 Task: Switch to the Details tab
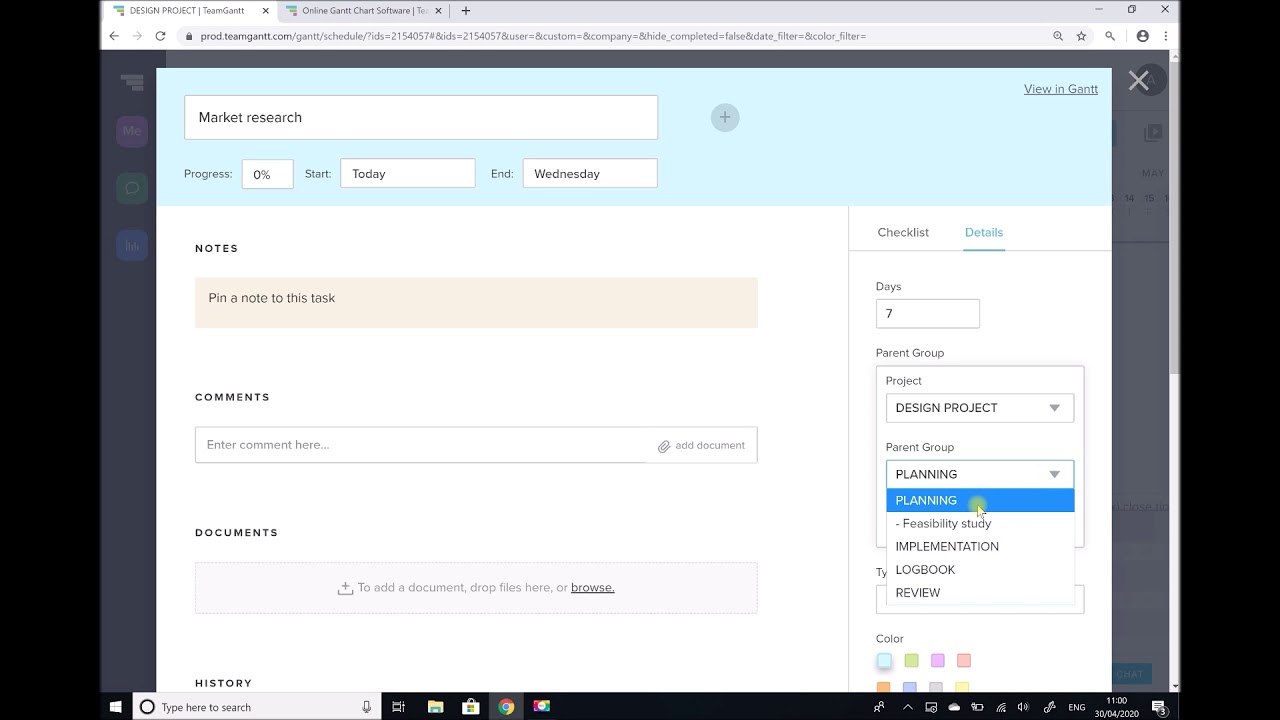(984, 232)
